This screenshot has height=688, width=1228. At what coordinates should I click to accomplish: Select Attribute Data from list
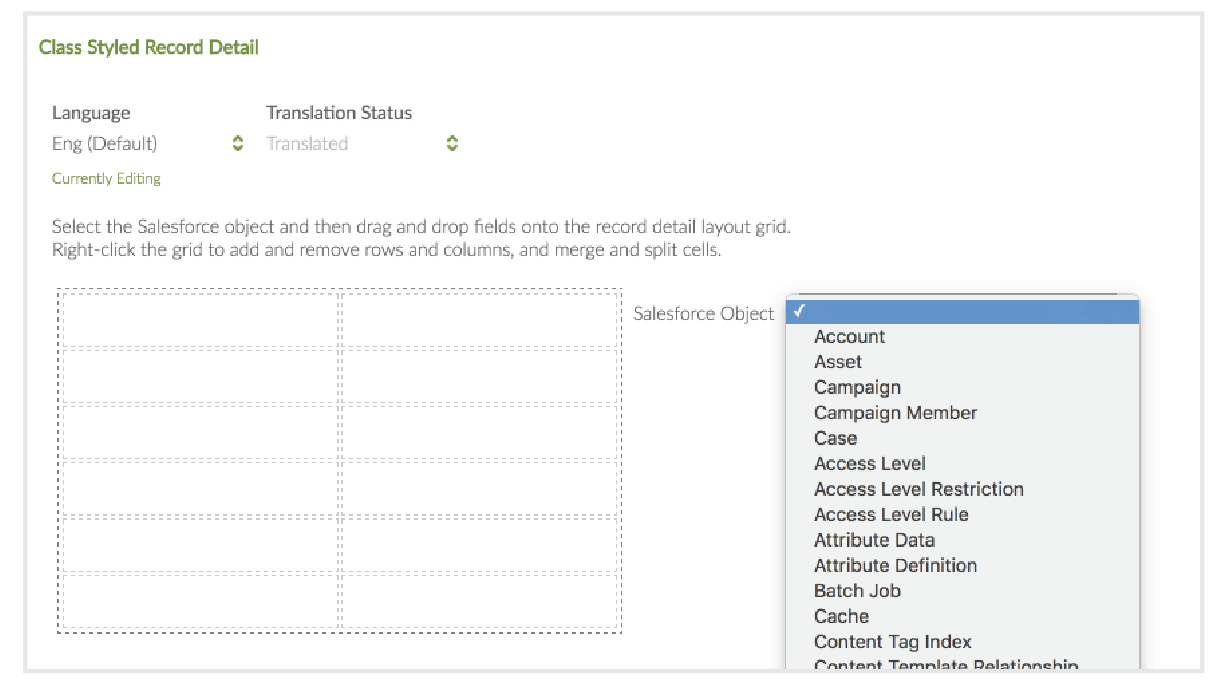[874, 540]
